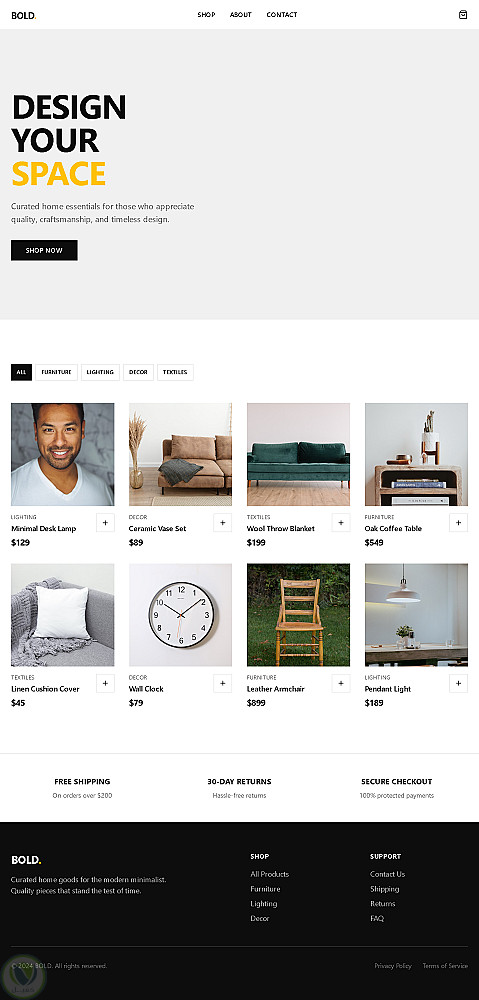This screenshot has width=479, height=1000.
Task: Add Minimal Desk Lamp with plus icon
Action: click(x=105, y=523)
